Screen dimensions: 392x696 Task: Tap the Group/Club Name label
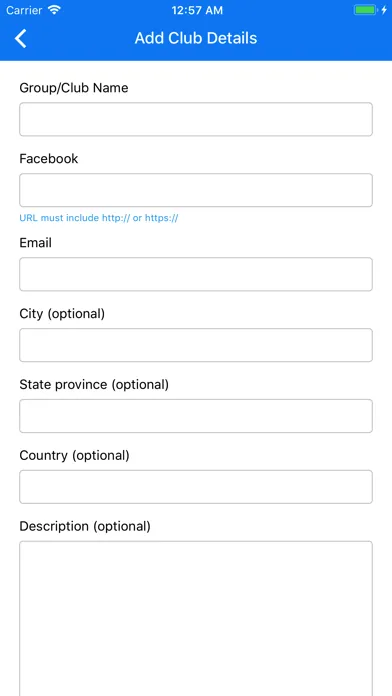click(74, 88)
